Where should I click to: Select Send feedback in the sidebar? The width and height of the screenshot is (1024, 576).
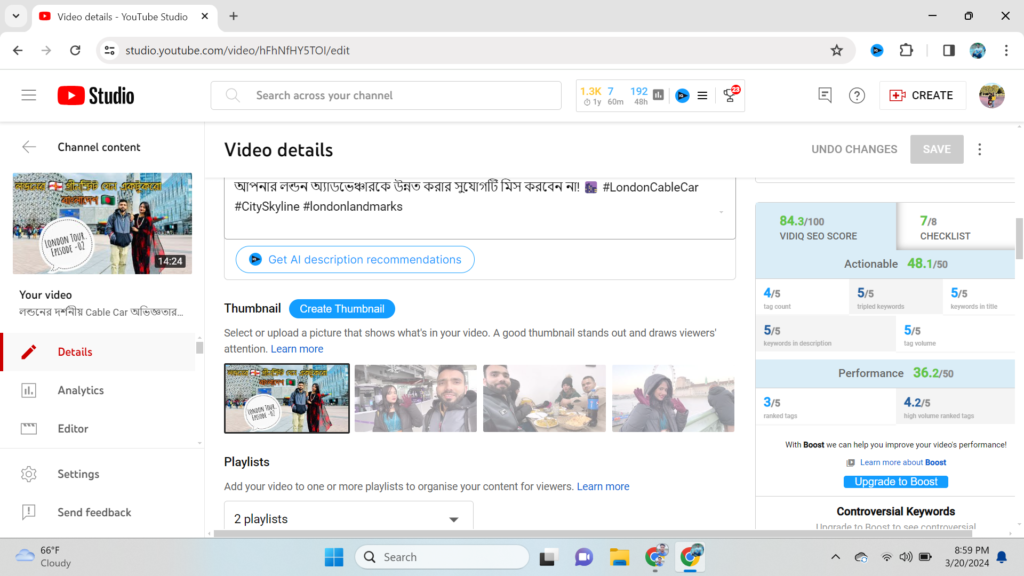[94, 512]
